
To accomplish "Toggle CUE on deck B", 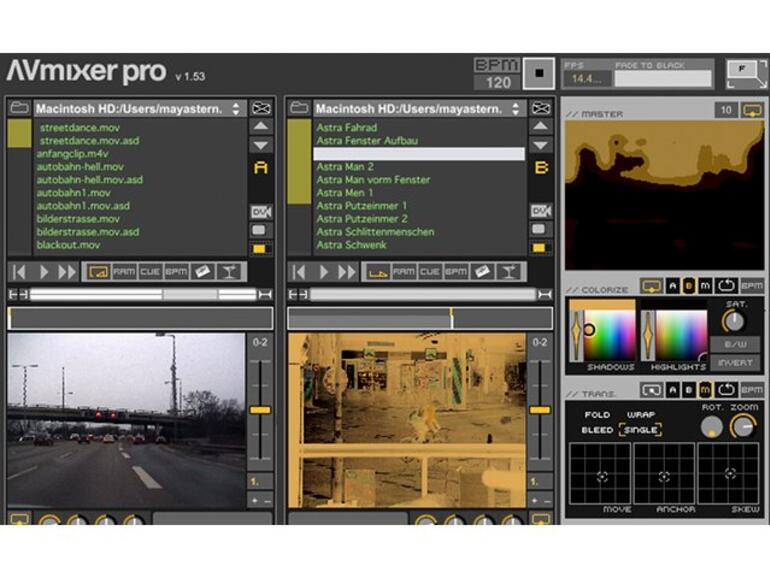I will click(430, 271).
